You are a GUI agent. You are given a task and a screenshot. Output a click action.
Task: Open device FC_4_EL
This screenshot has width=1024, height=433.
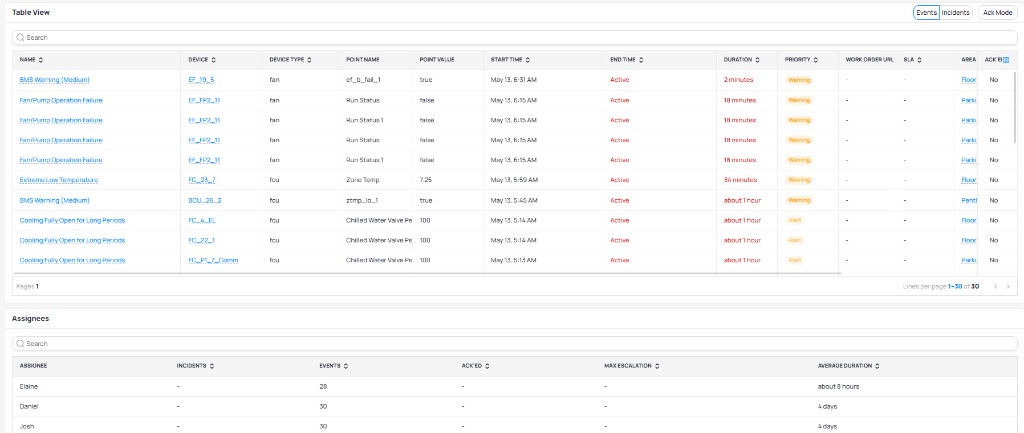[202, 220]
